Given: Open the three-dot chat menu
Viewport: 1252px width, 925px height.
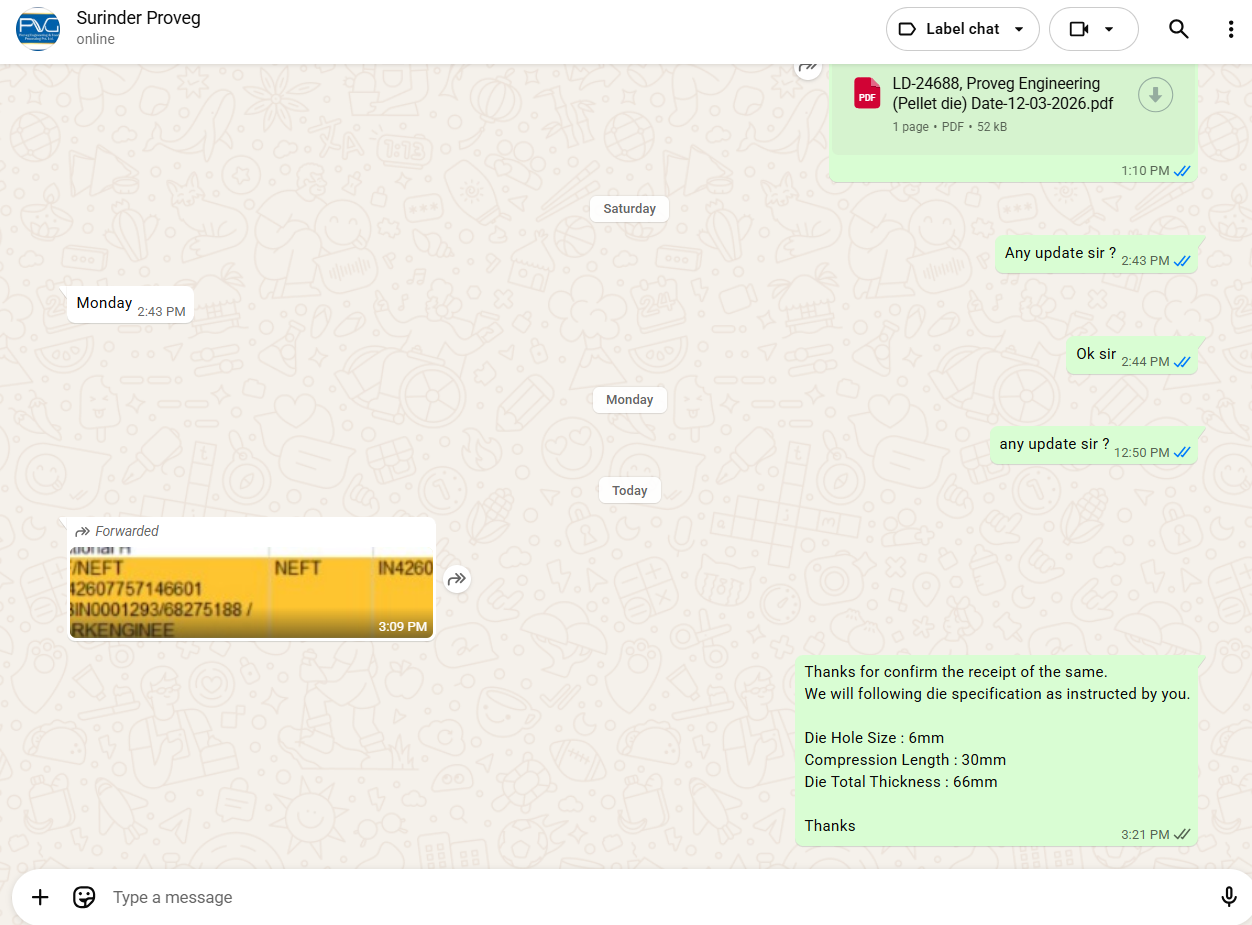Looking at the screenshot, I should [x=1230, y=29].
